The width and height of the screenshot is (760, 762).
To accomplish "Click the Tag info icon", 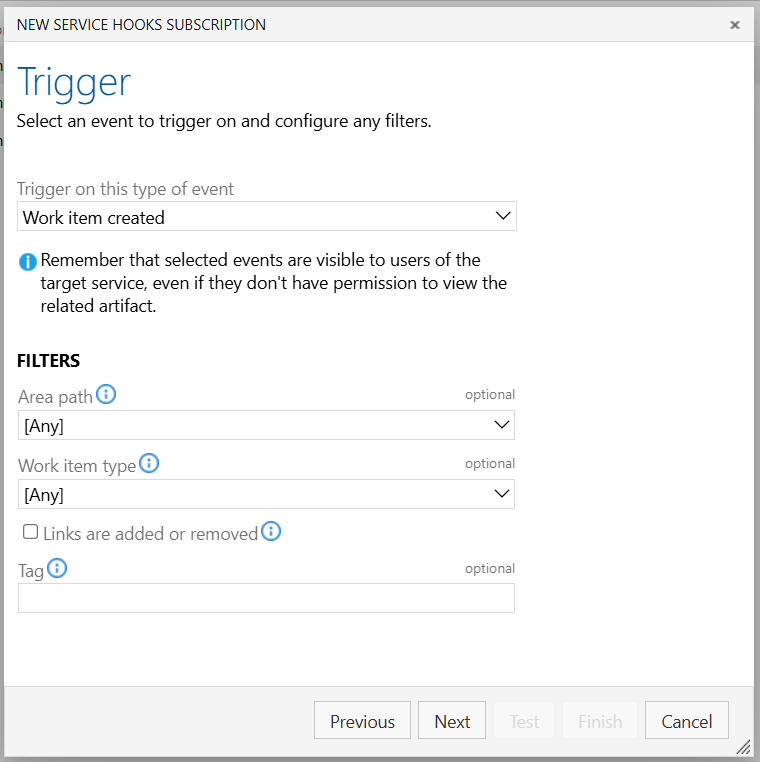I will 57,568.
